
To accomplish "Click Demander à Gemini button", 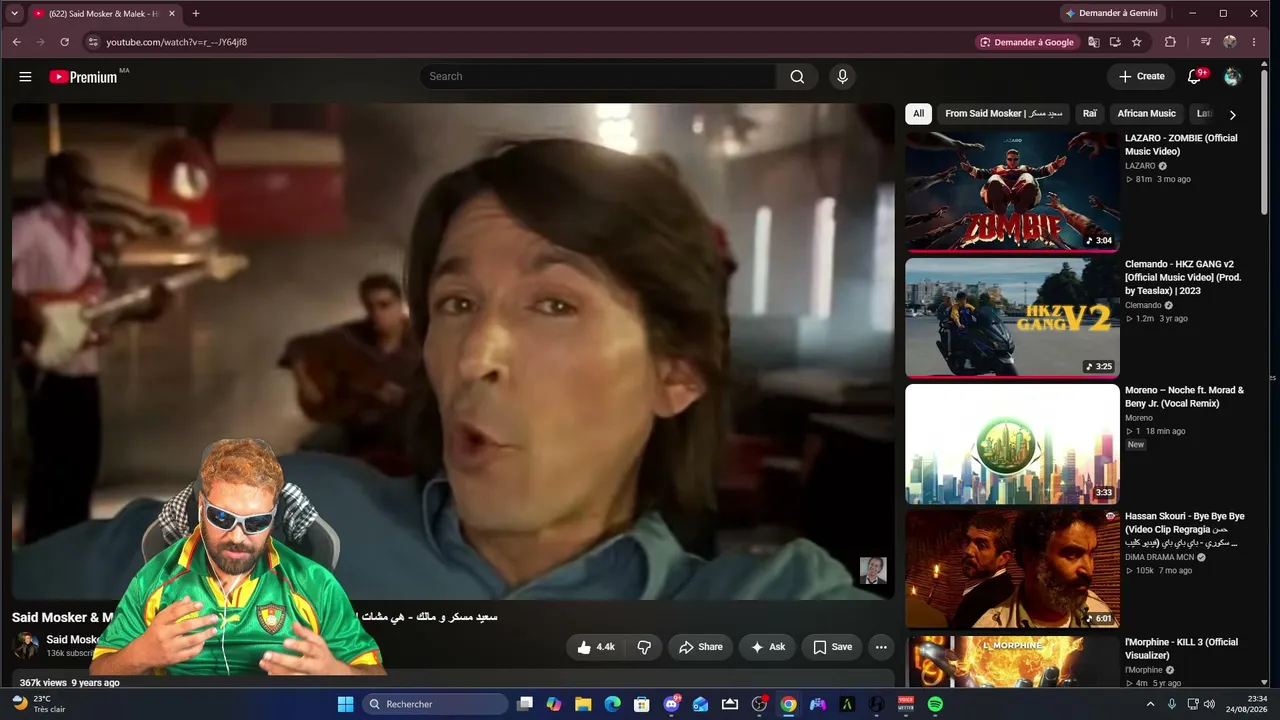I will (1112, 14).
